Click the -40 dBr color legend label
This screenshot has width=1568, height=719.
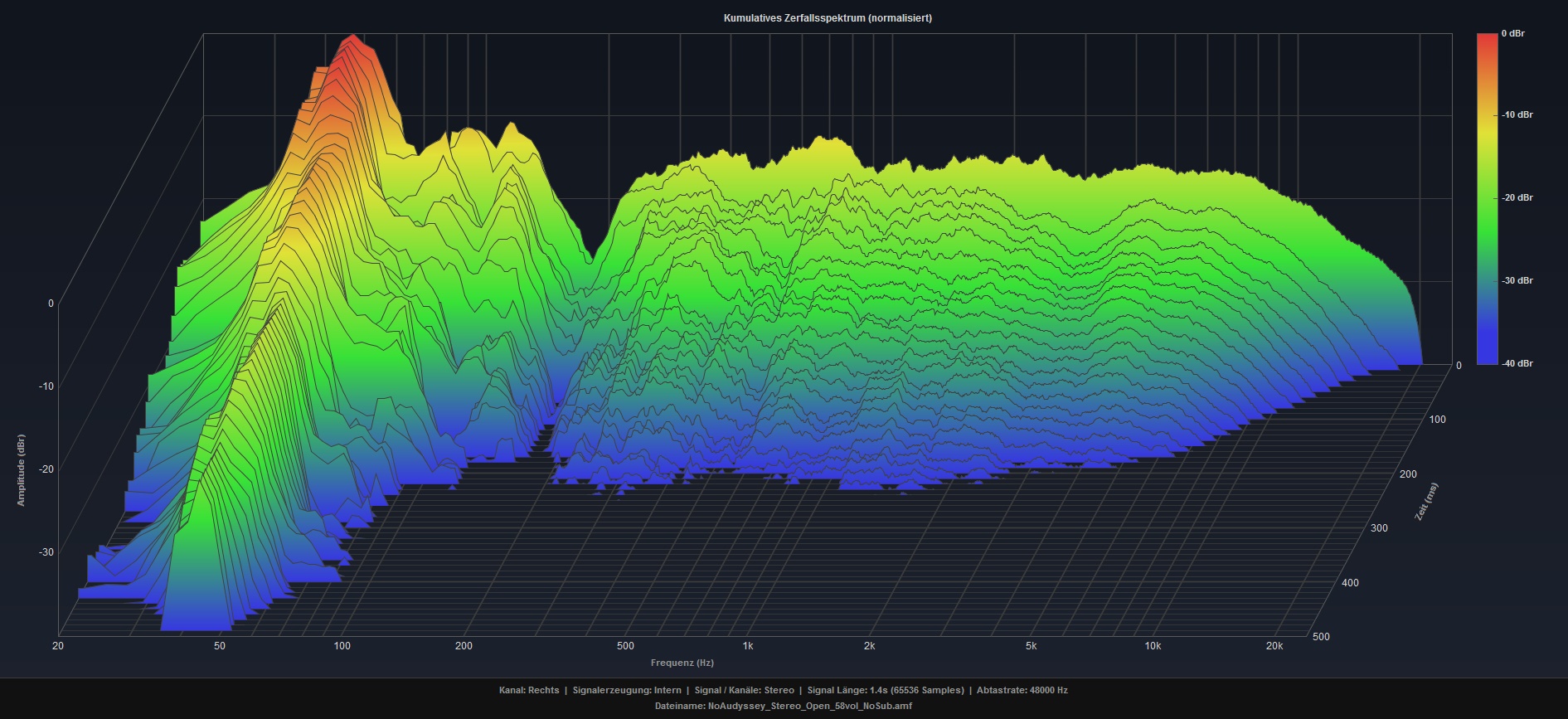pyautogui.click(x=1517, y=364)
